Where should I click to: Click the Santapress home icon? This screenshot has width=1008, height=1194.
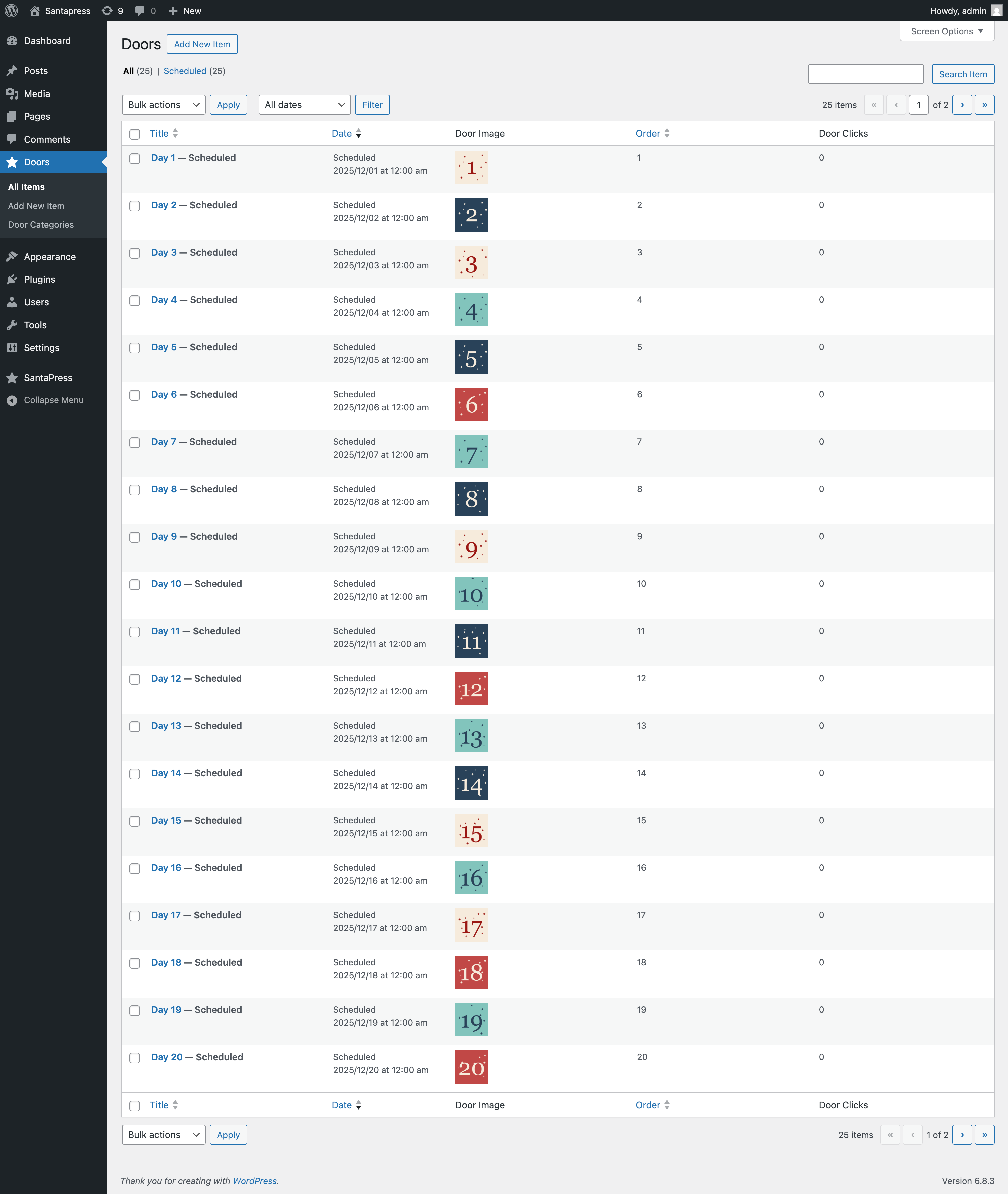pos(35,11)
